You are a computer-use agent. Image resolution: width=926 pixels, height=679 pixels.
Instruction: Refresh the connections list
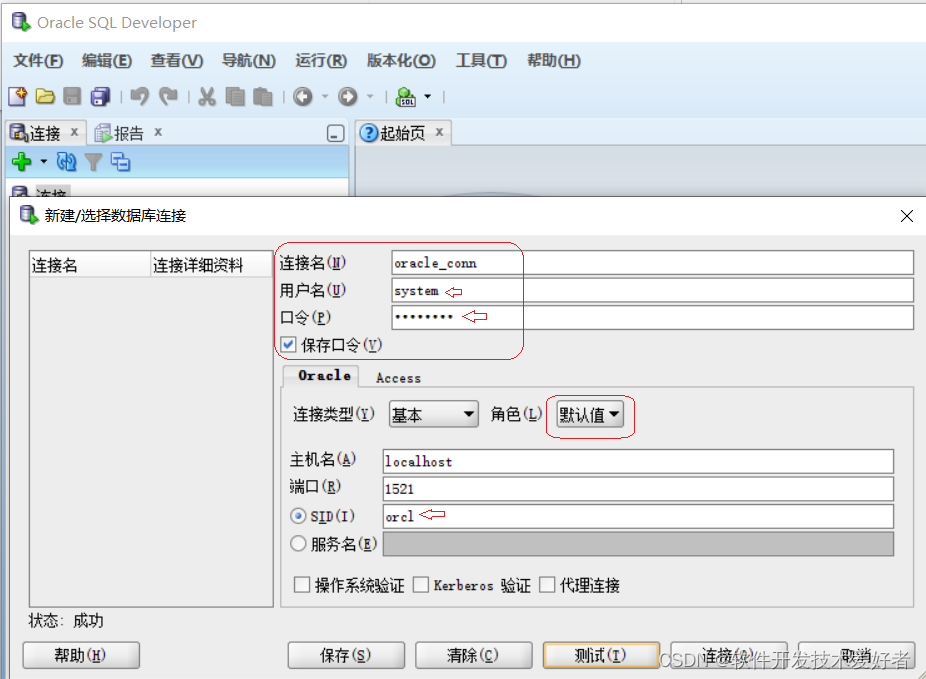click(x=66, y=161)
